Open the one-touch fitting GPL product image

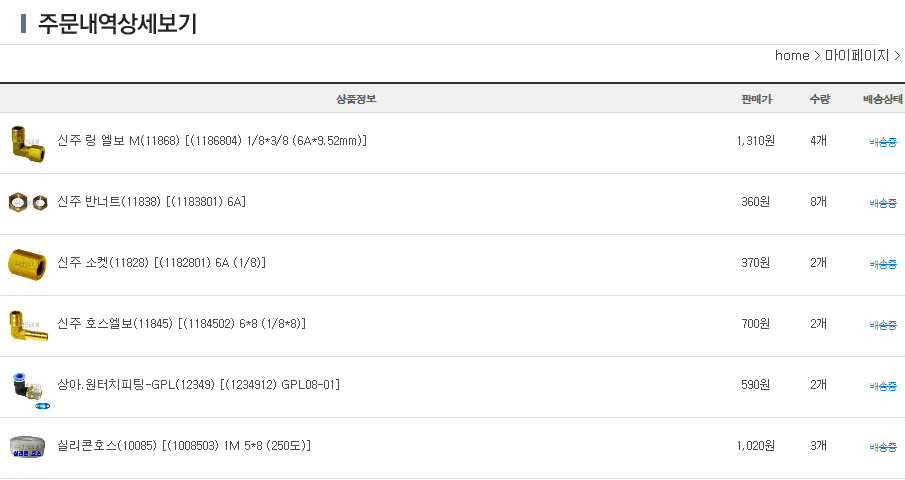click(x=31, y=390)
